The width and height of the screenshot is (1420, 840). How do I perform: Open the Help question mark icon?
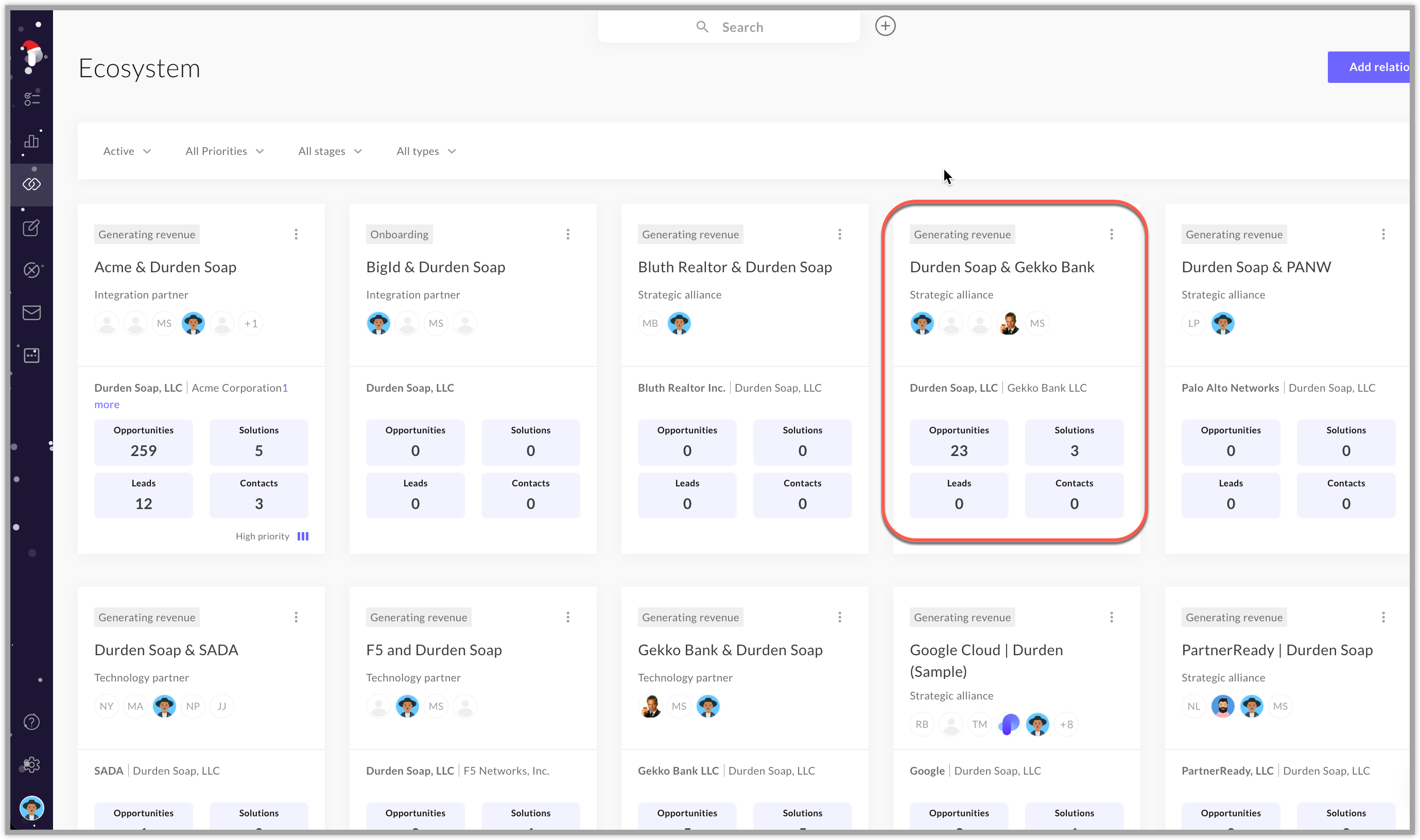[31, 722]
